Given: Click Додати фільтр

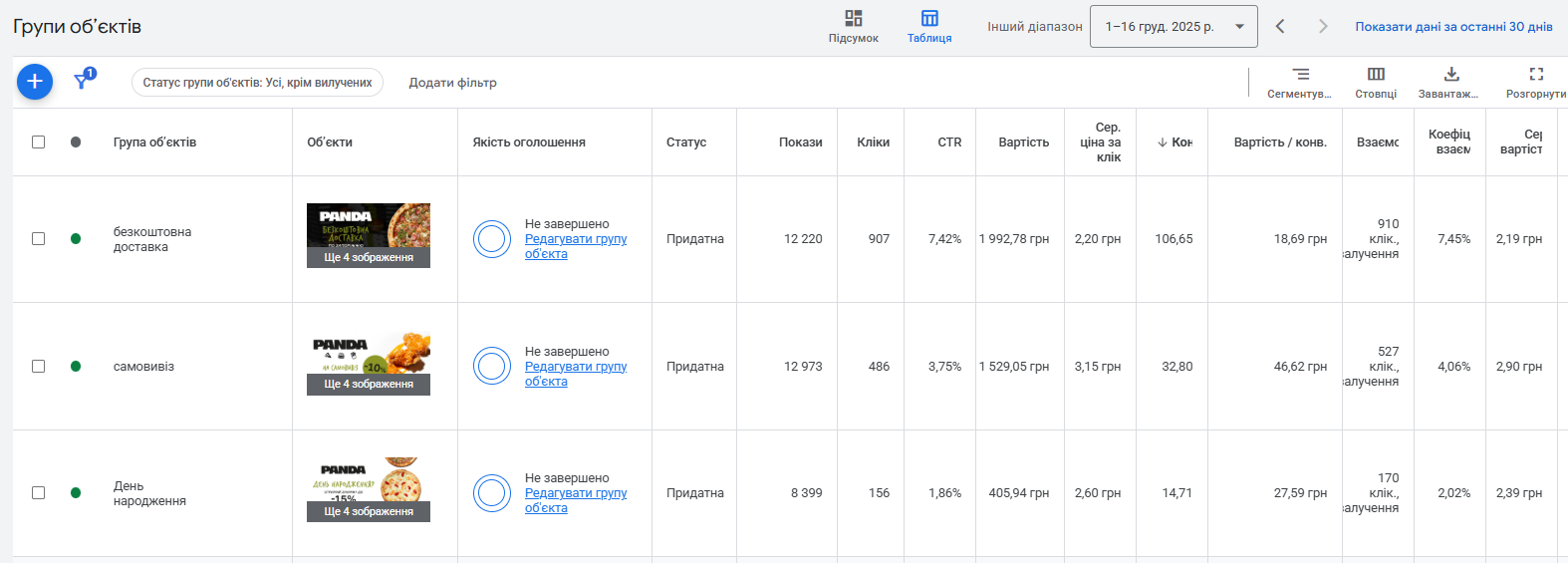Looking at the screenshot, I should 452,83.
